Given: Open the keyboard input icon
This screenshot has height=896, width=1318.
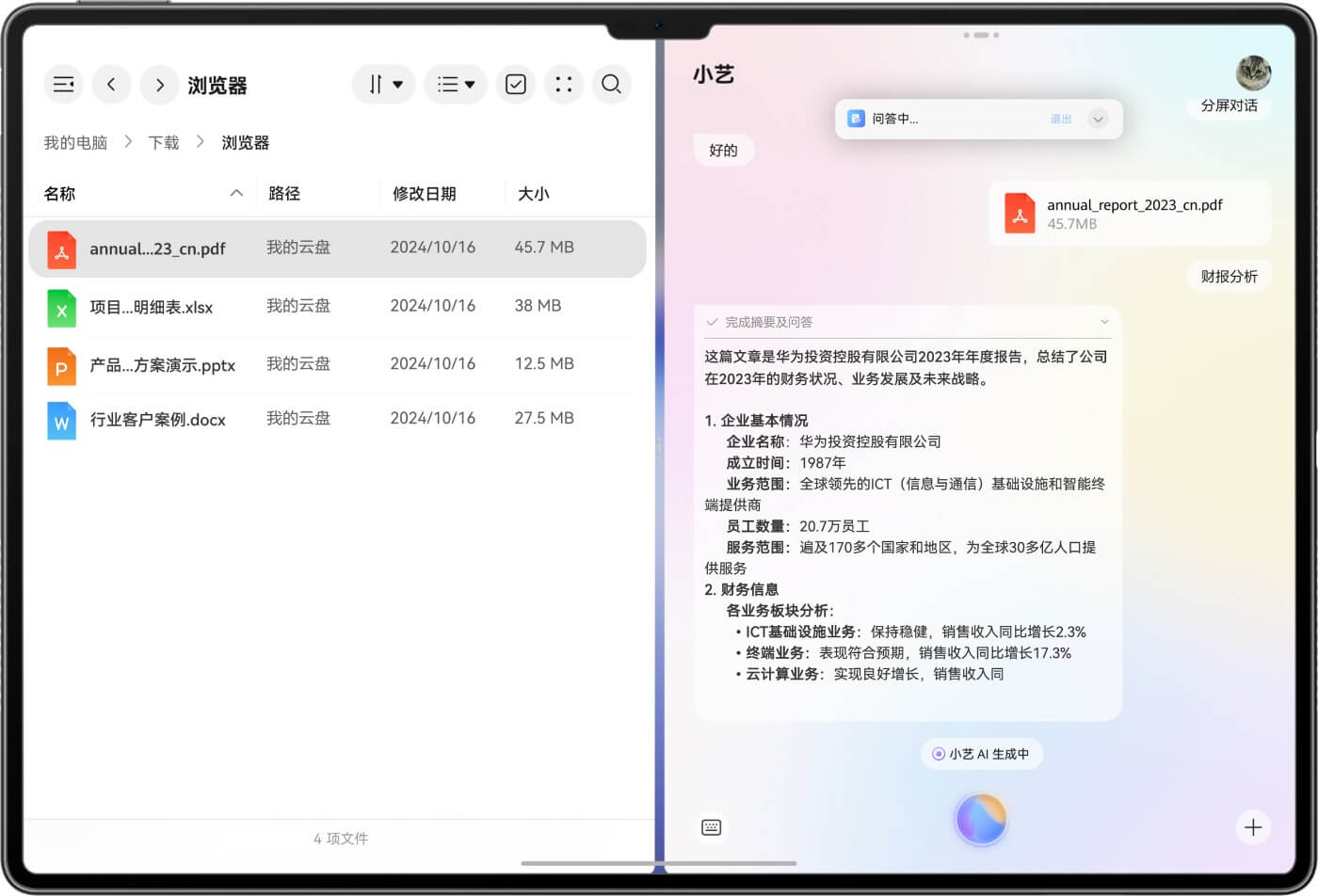Looking at the screenshot, I should click(712, 827).
